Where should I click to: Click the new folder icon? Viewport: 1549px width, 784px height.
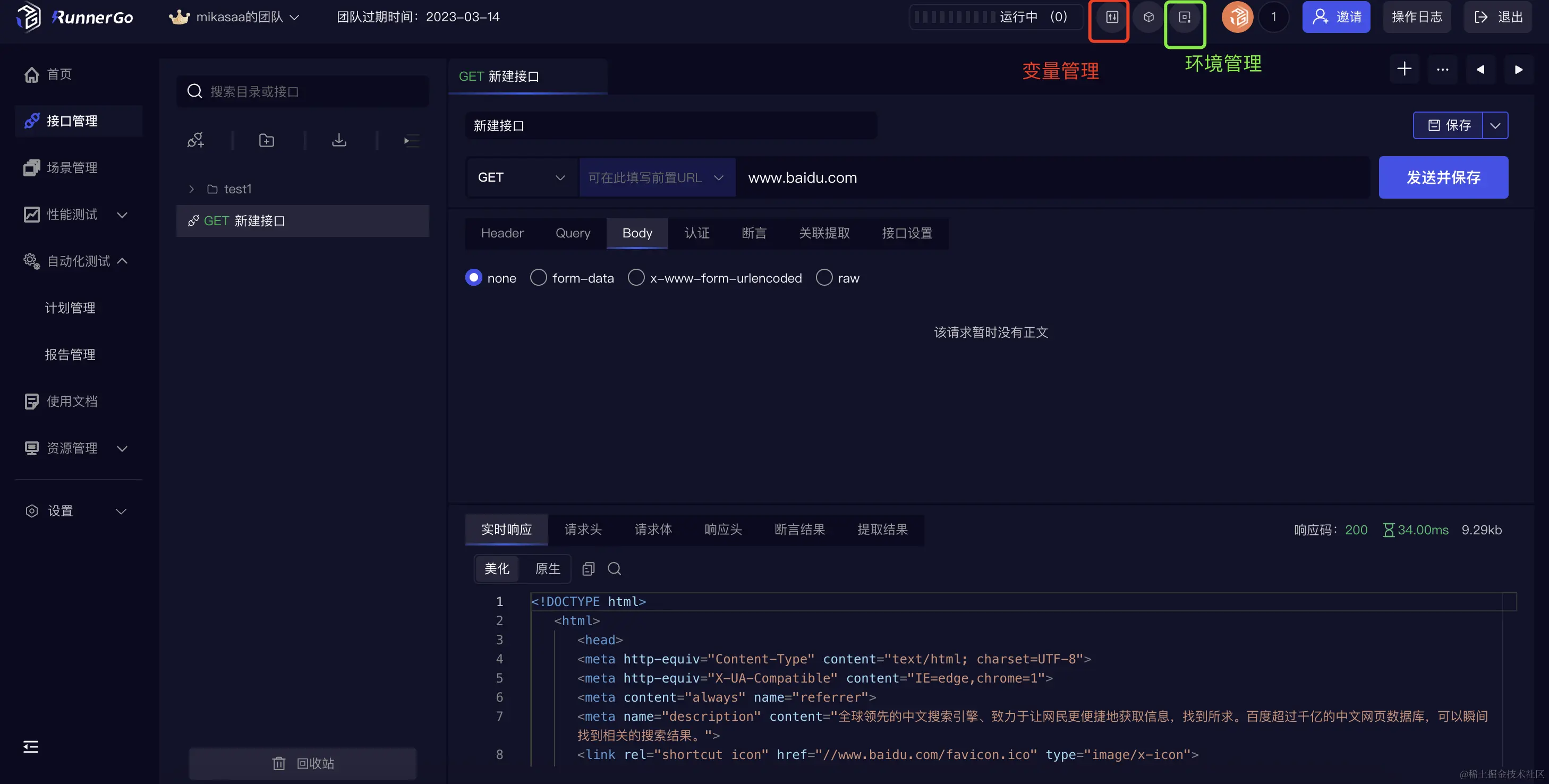(x=266, y=141)
